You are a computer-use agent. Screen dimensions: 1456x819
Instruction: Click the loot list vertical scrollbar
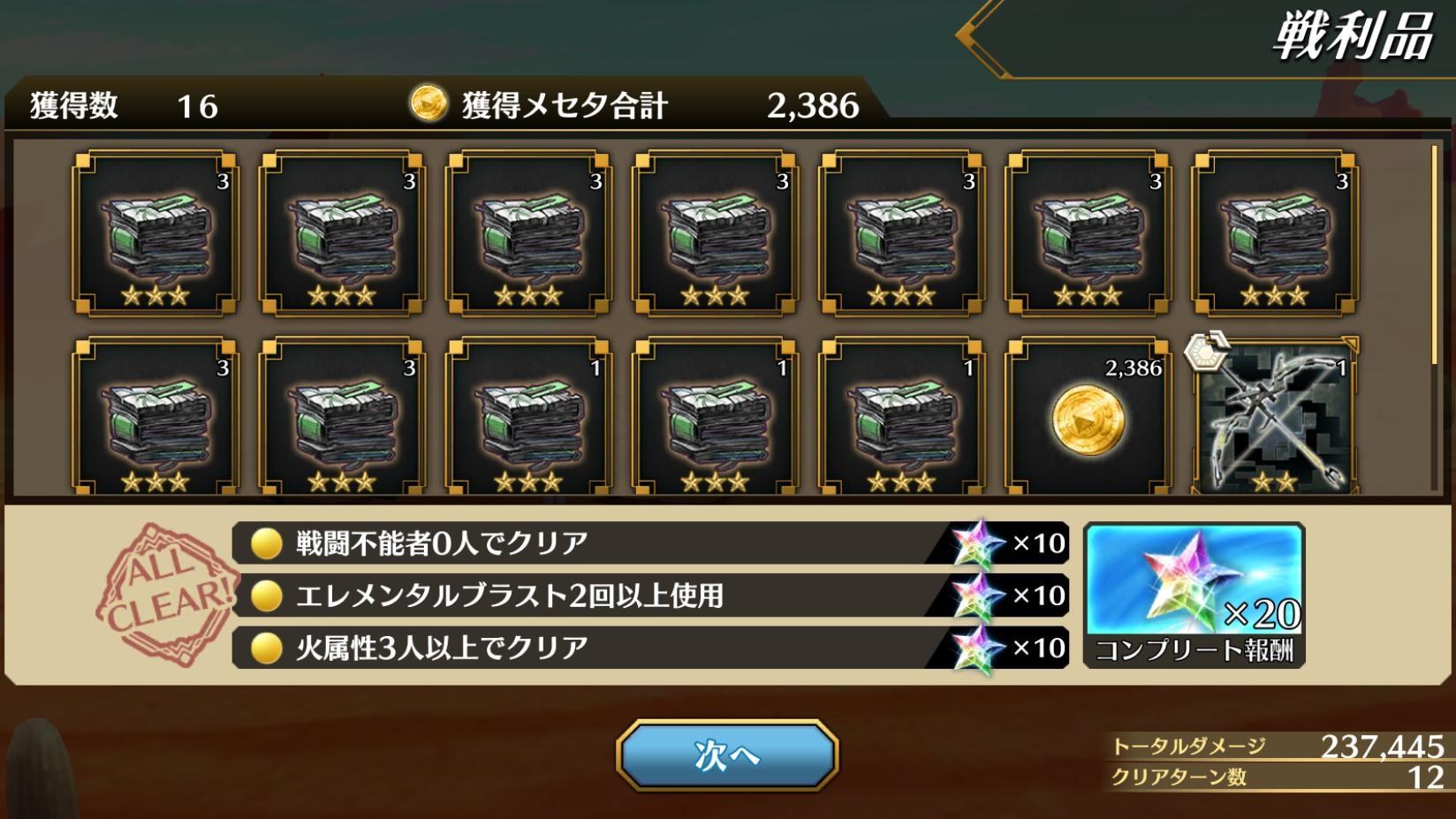tap(1435, 254)
